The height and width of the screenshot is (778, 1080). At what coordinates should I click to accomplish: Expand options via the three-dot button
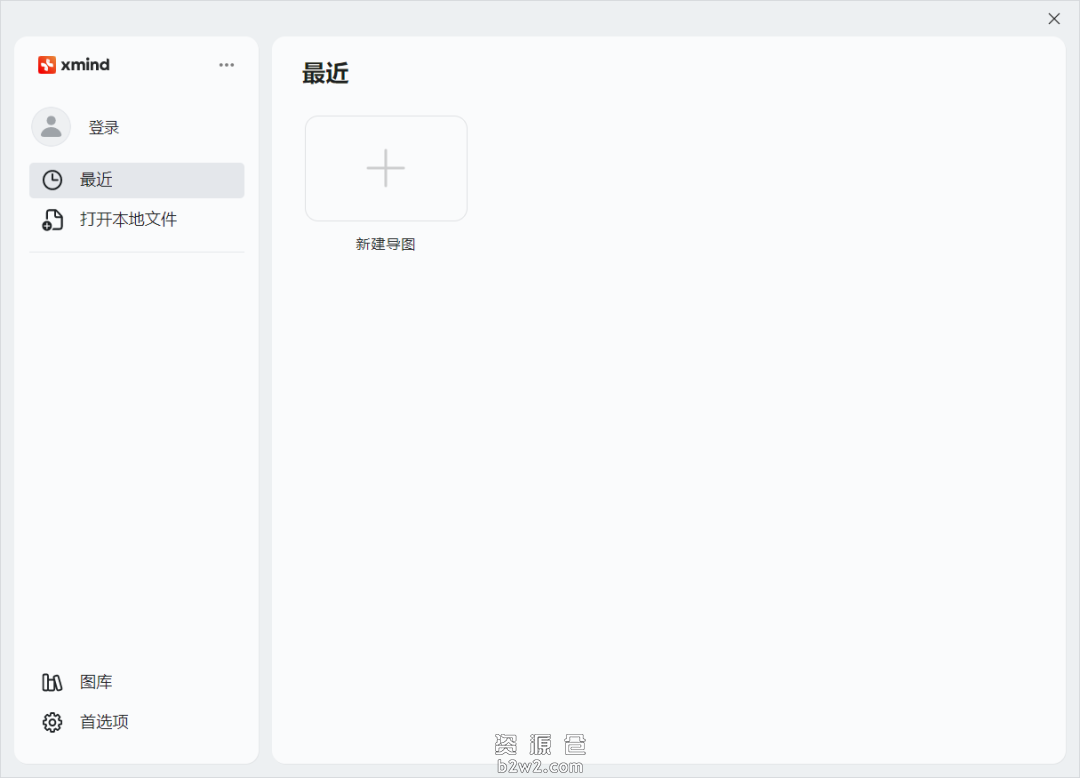[x=226, y=64]
